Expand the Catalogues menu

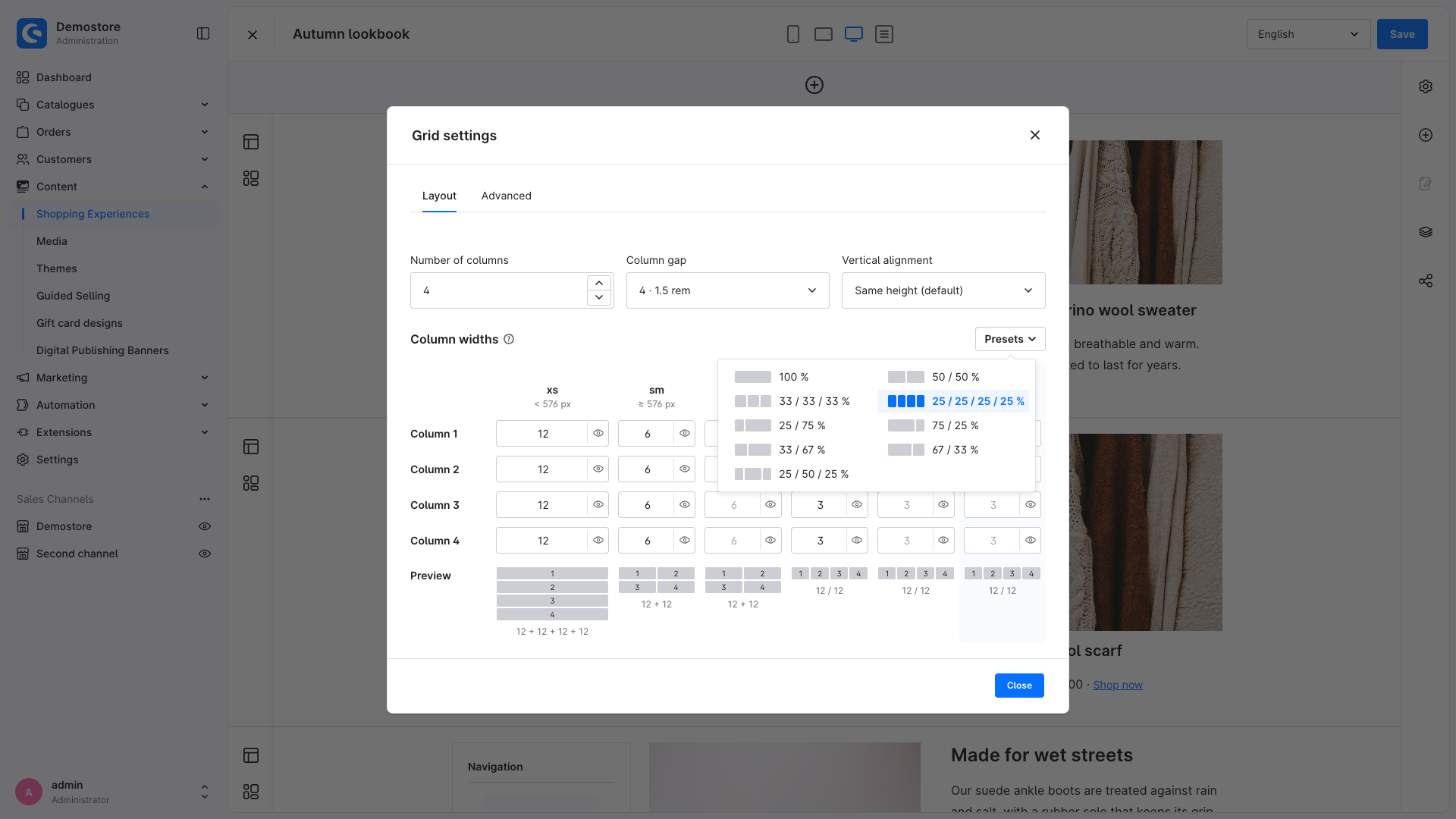tap(114, 105)
